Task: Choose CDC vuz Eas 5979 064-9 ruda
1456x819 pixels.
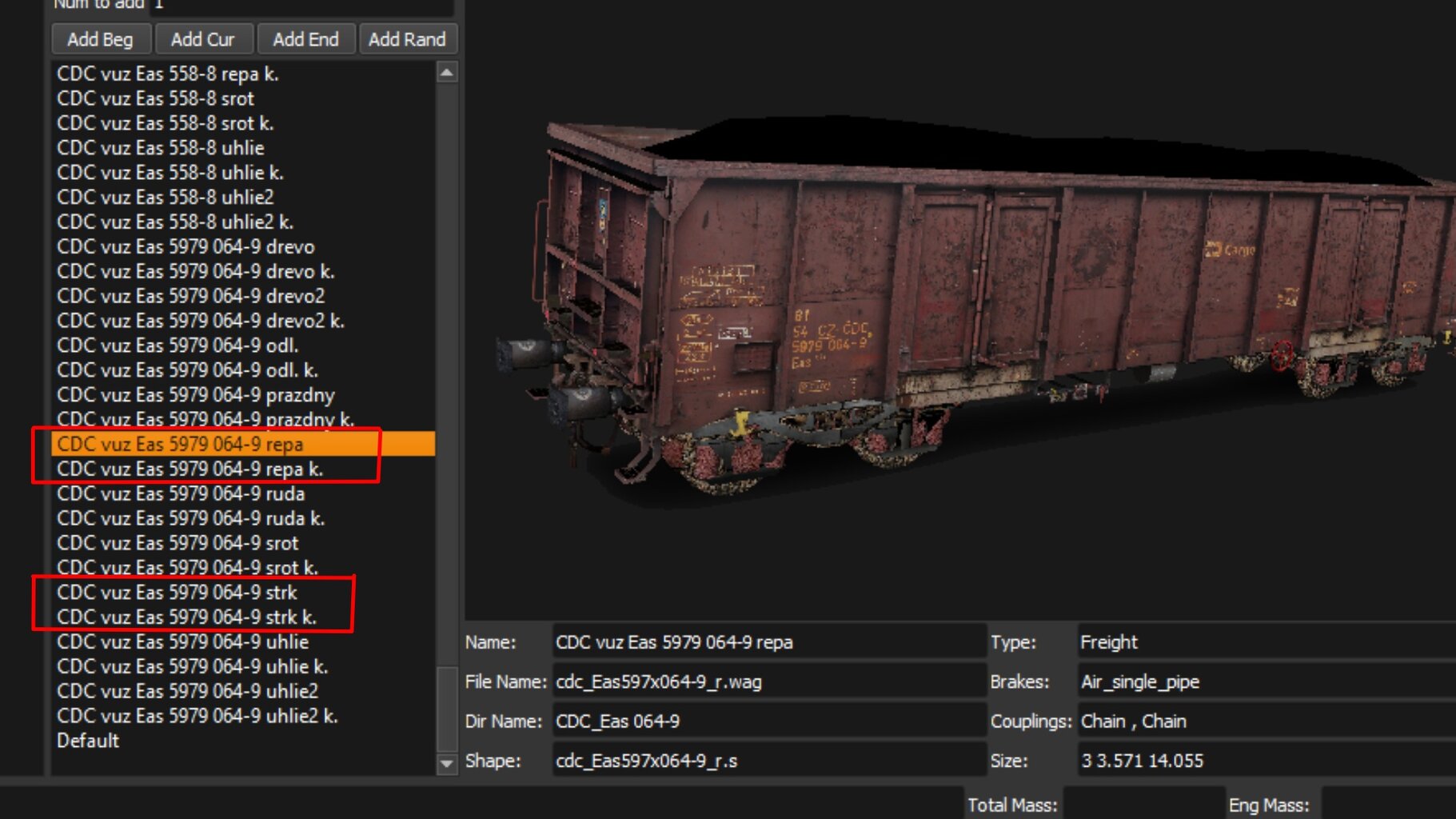Action: coord(181,493)
